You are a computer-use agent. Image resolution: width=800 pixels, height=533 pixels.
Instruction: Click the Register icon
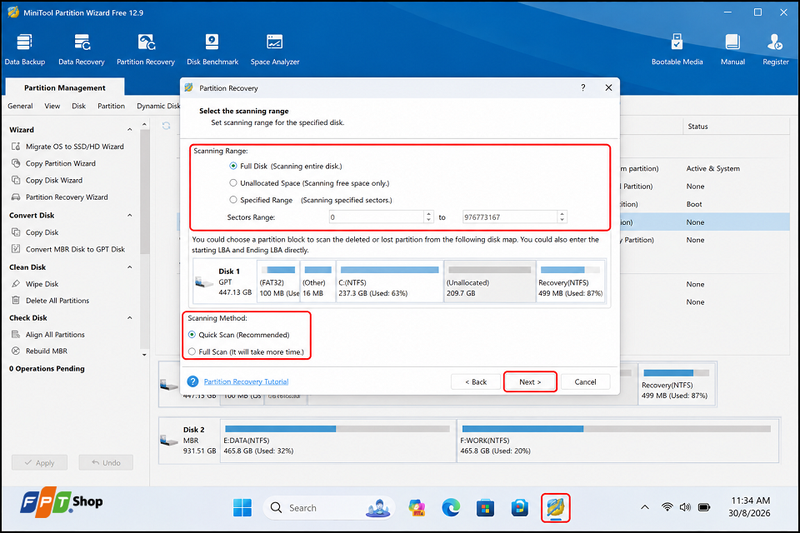click(x=776, y=49)
